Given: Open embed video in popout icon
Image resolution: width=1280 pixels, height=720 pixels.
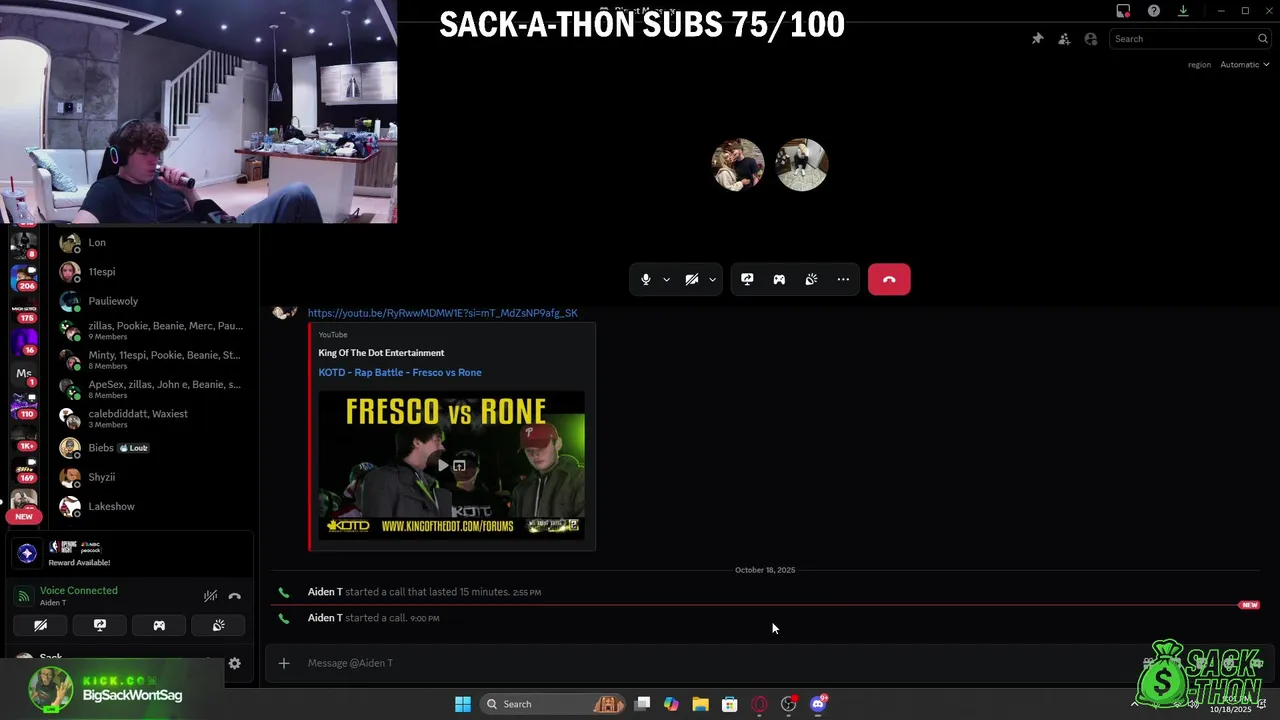Looking at the screenshot, I should click(459, 466).
